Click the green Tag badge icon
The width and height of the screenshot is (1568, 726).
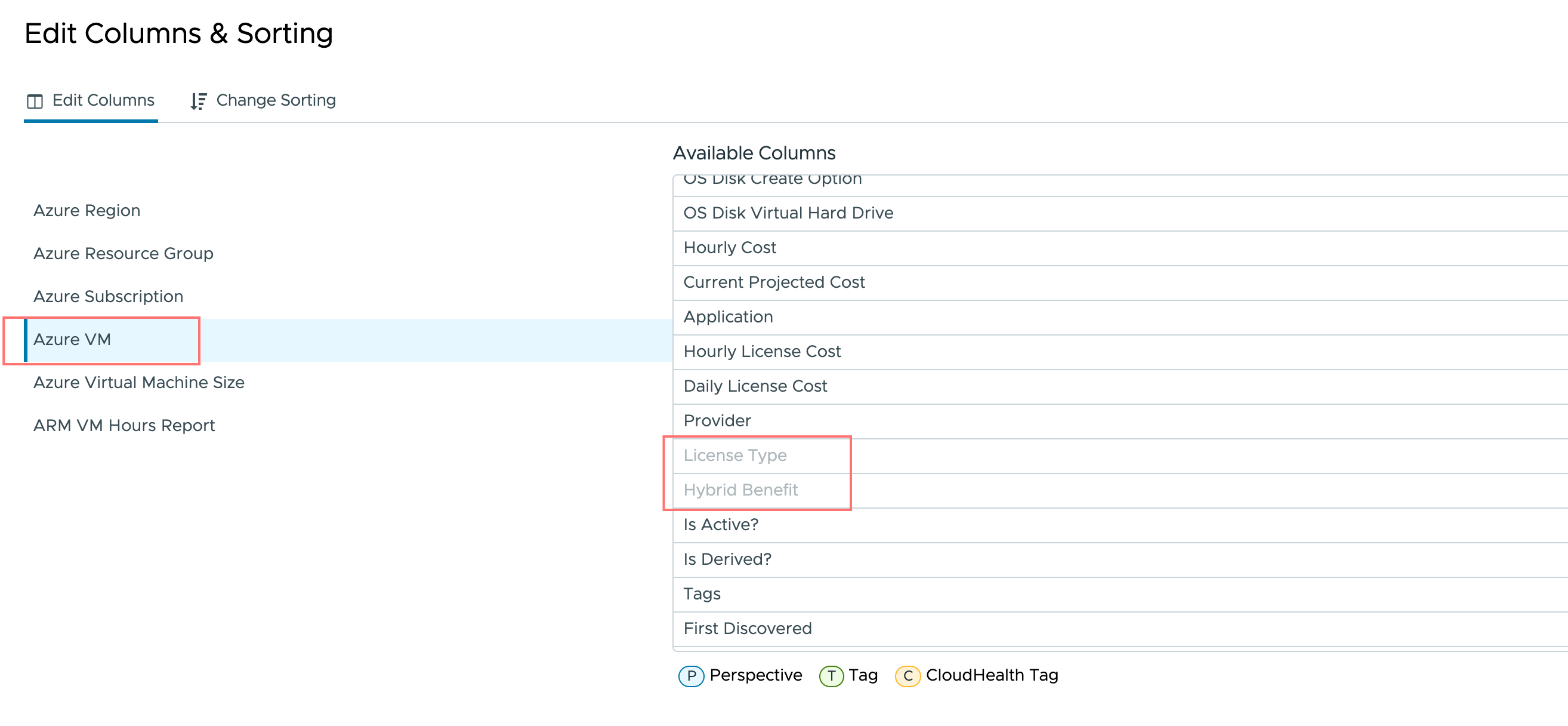tap(831, 675)
